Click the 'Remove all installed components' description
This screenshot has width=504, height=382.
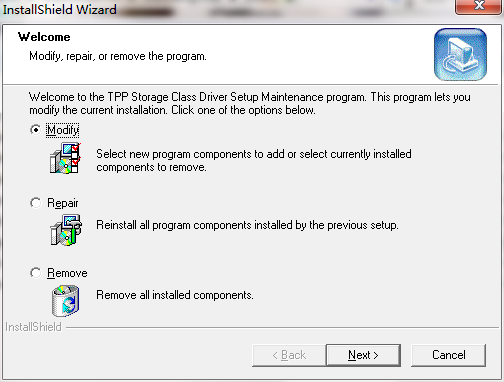[x=175, y=295]
